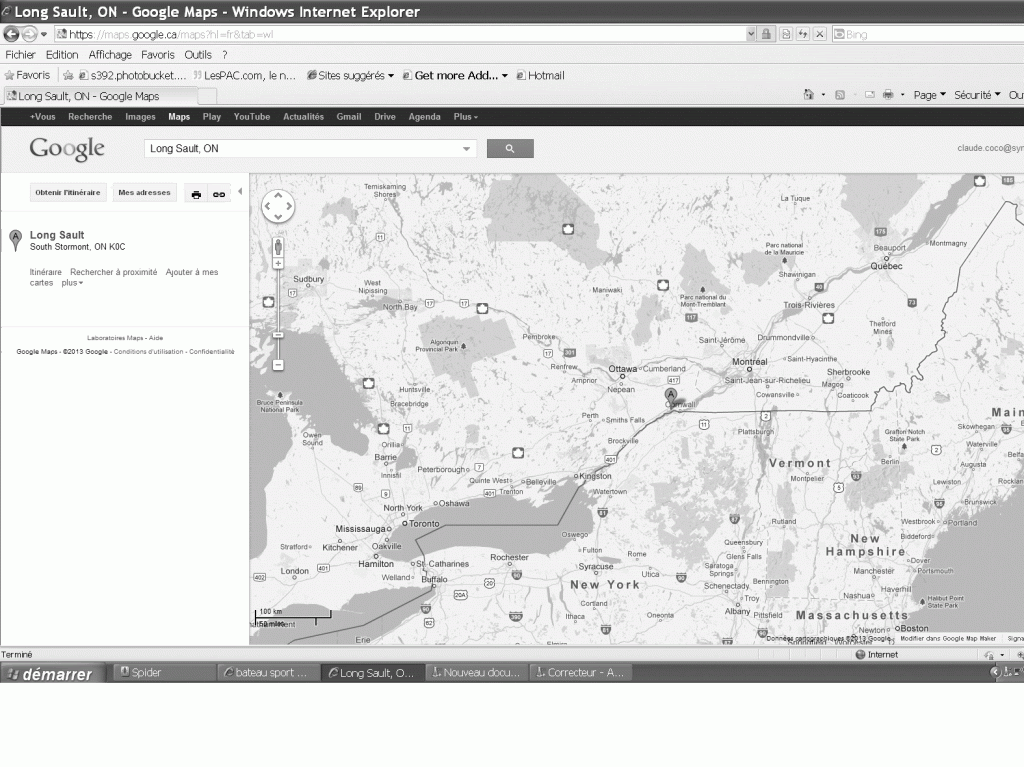Refresh the page with the reload icon
Image resolution: width=1024 pixels, height=767 pixels.
[x=803, y=34]
